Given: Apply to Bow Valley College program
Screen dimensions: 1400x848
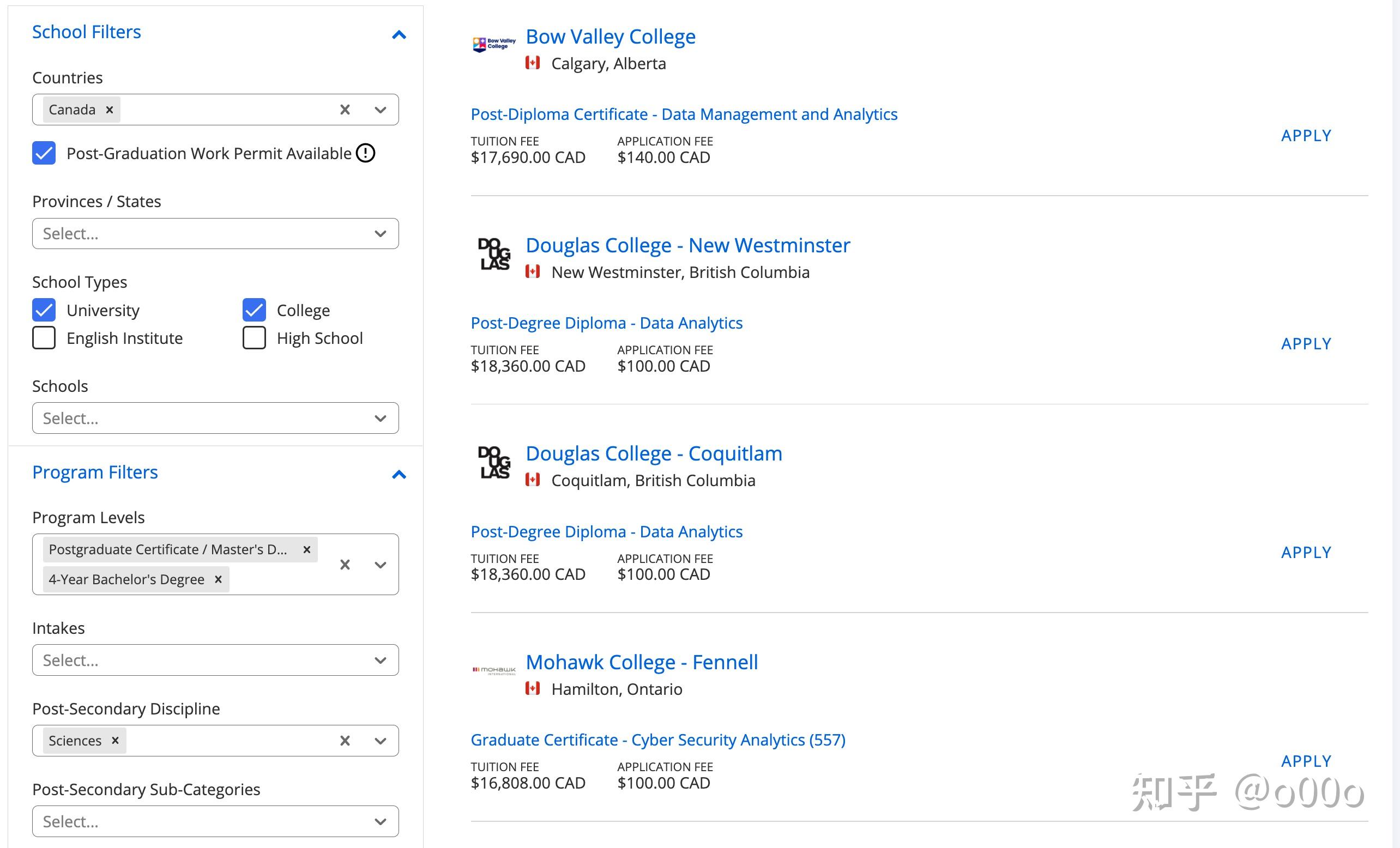Looking at the screenshot, I should pyautogui.click(x=1306, y=136).
